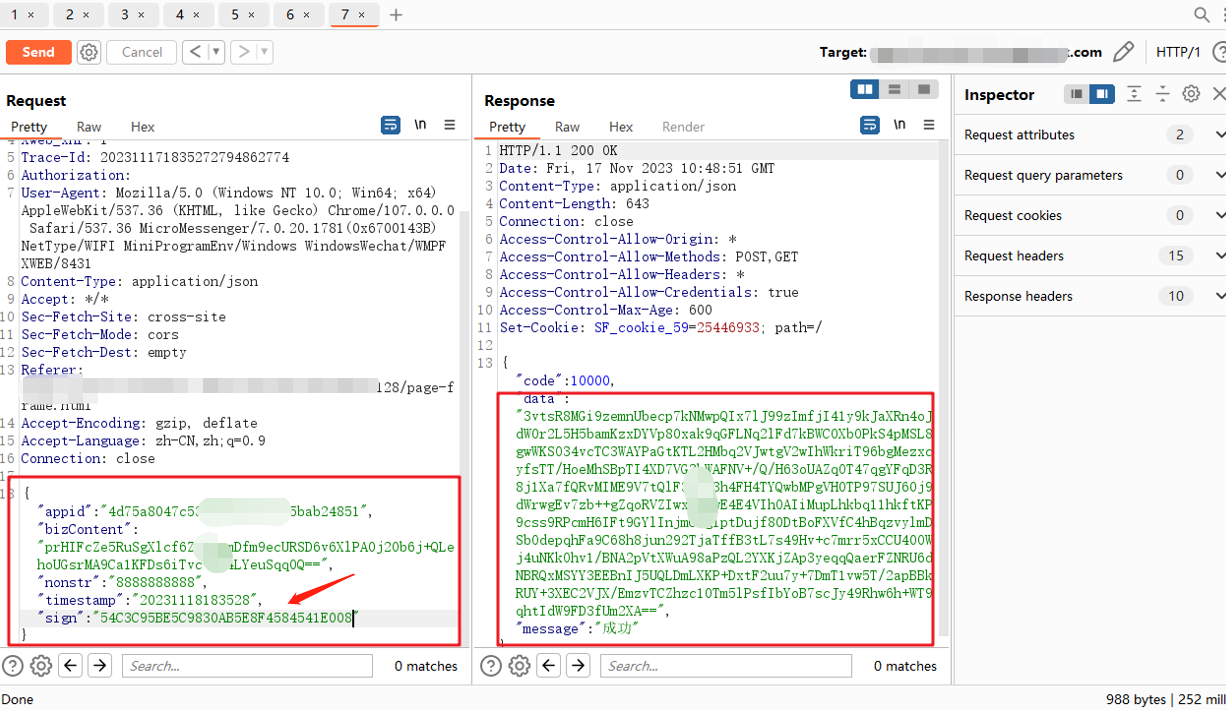The width and height of the screenshot is (1226, 710).
Task: Click the response code value 10000
Action: 590,381
